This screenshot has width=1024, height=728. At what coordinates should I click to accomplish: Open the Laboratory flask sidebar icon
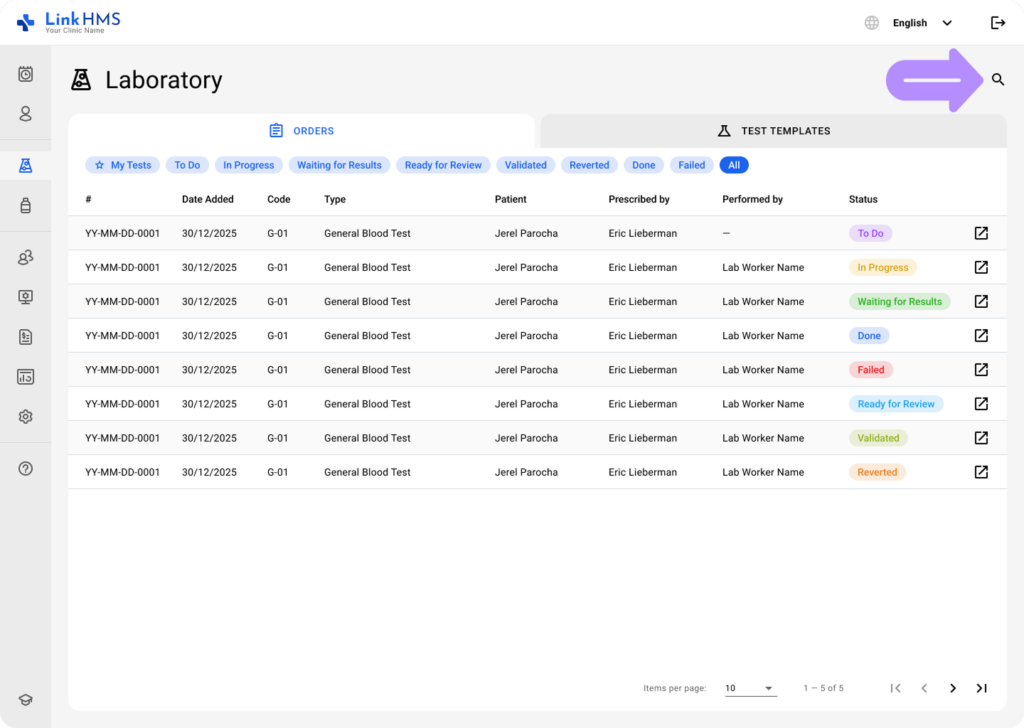coord(26,165)
